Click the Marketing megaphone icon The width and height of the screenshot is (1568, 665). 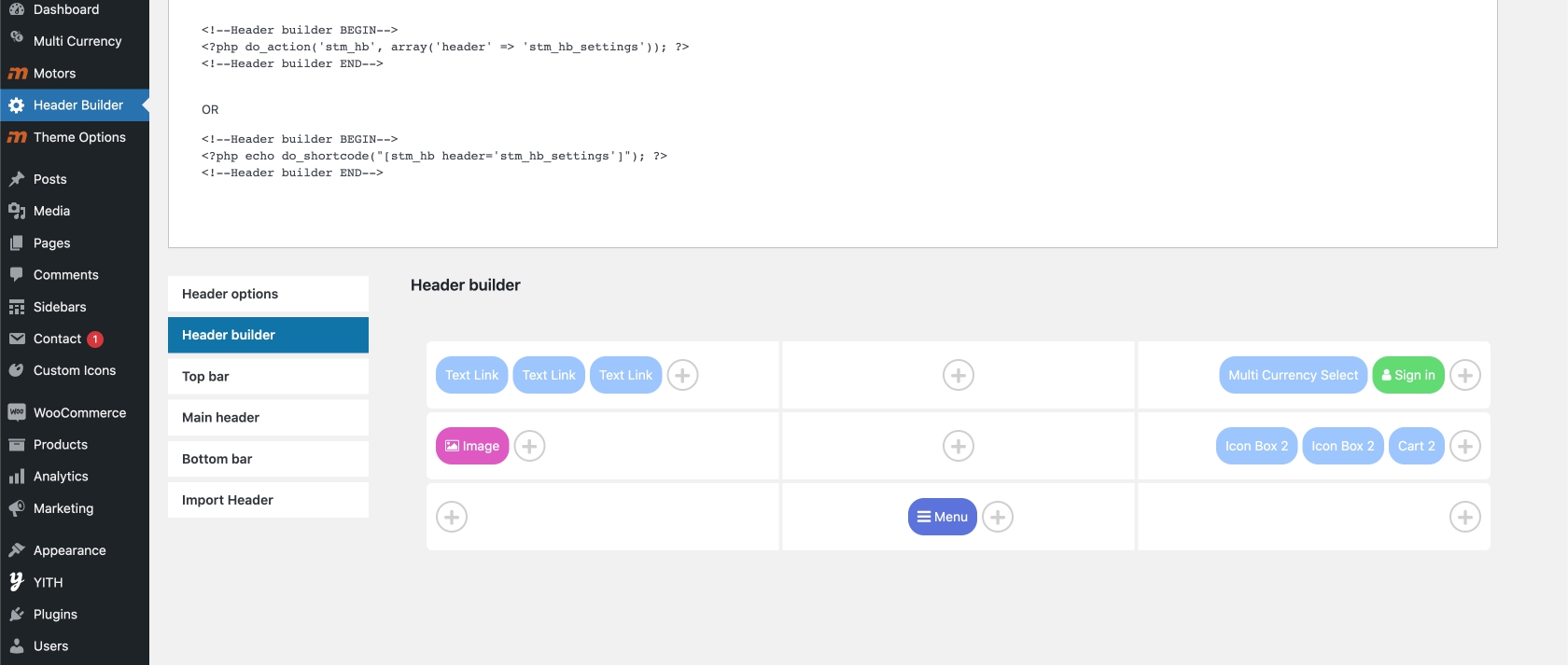pyautogui.click(x=17, y=508)
